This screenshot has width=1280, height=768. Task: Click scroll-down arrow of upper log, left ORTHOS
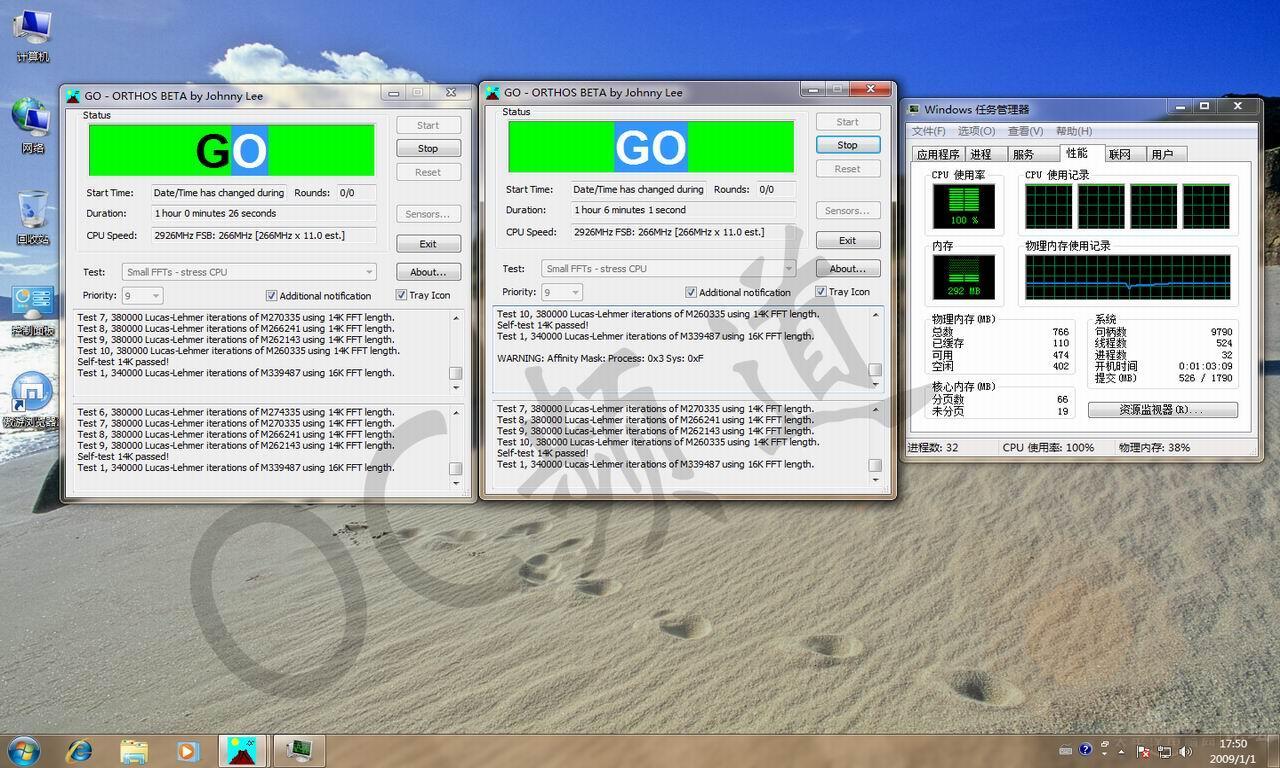coord(456,389)
